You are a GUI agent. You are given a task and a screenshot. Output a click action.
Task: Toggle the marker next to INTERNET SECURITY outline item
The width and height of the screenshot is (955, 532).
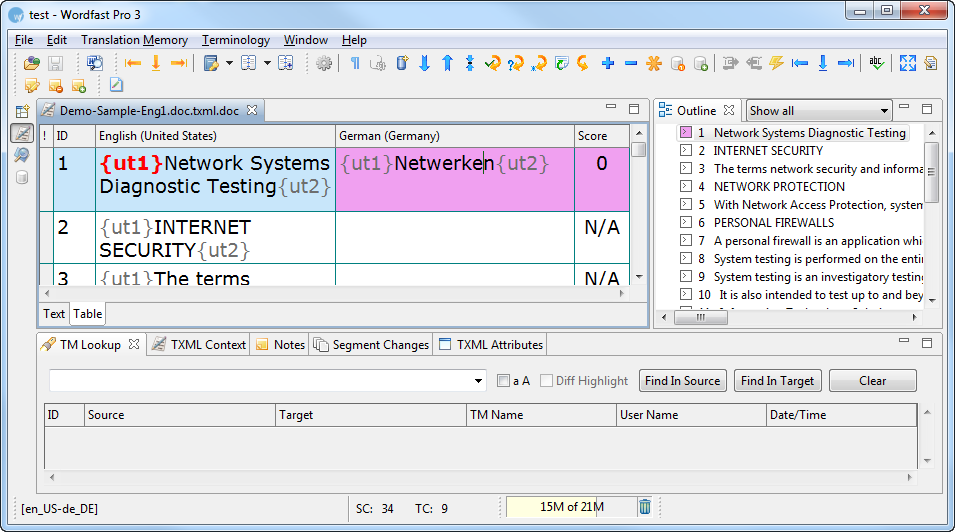685,151
